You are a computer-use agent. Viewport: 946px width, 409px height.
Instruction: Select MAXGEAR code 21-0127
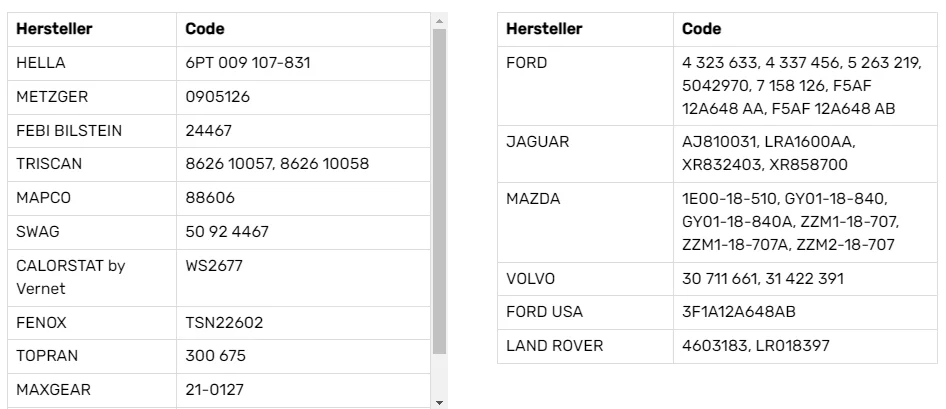[214, 390]
